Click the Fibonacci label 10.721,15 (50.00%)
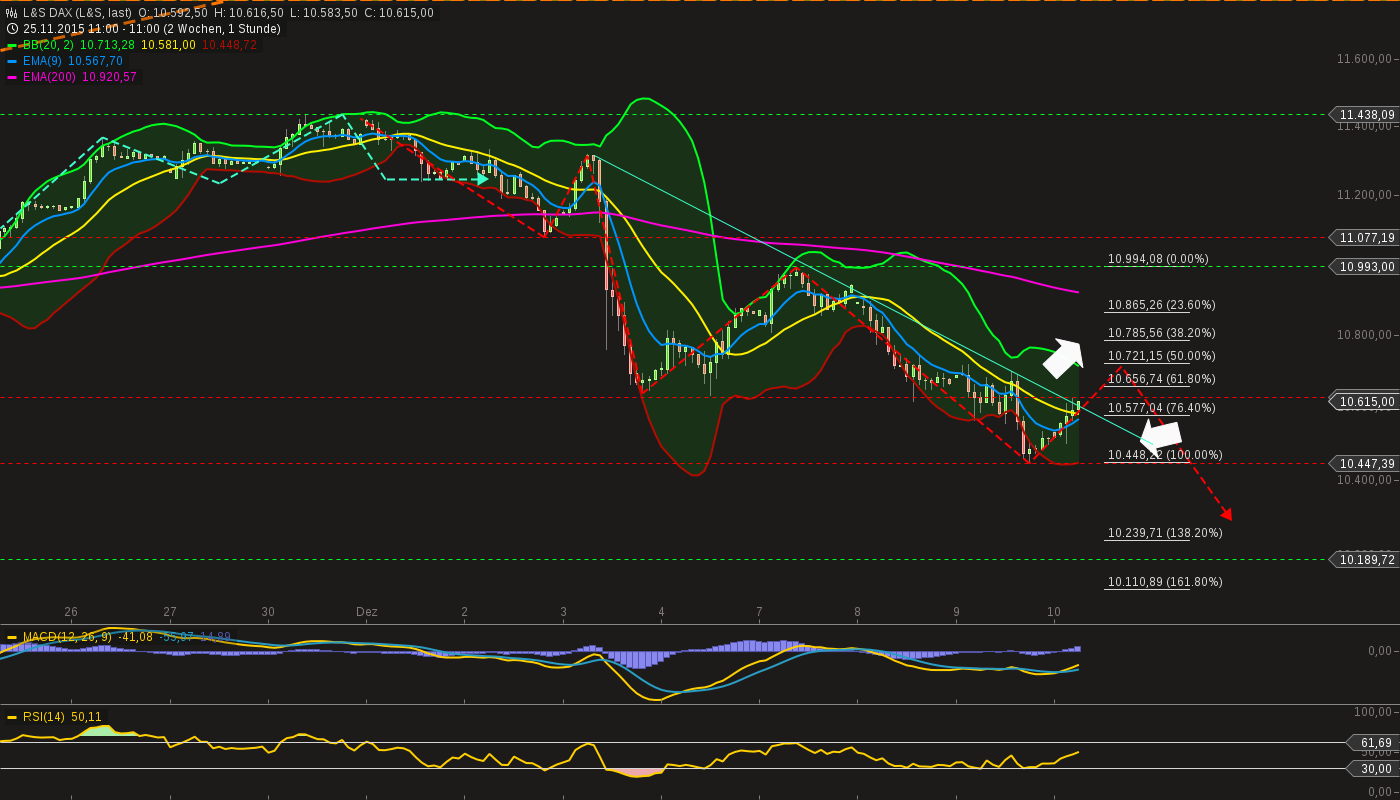The image size is (1400, 800). 1162,356
